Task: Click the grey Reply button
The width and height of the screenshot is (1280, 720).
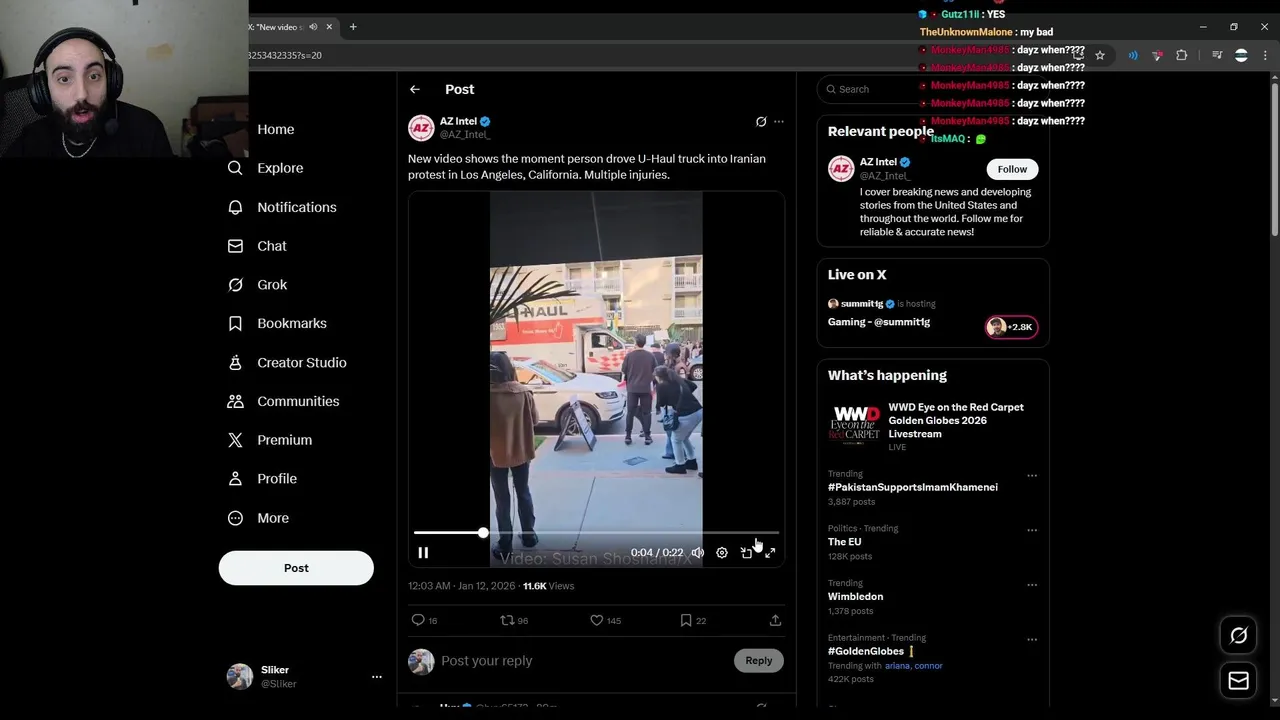Action: pos(759,660)
